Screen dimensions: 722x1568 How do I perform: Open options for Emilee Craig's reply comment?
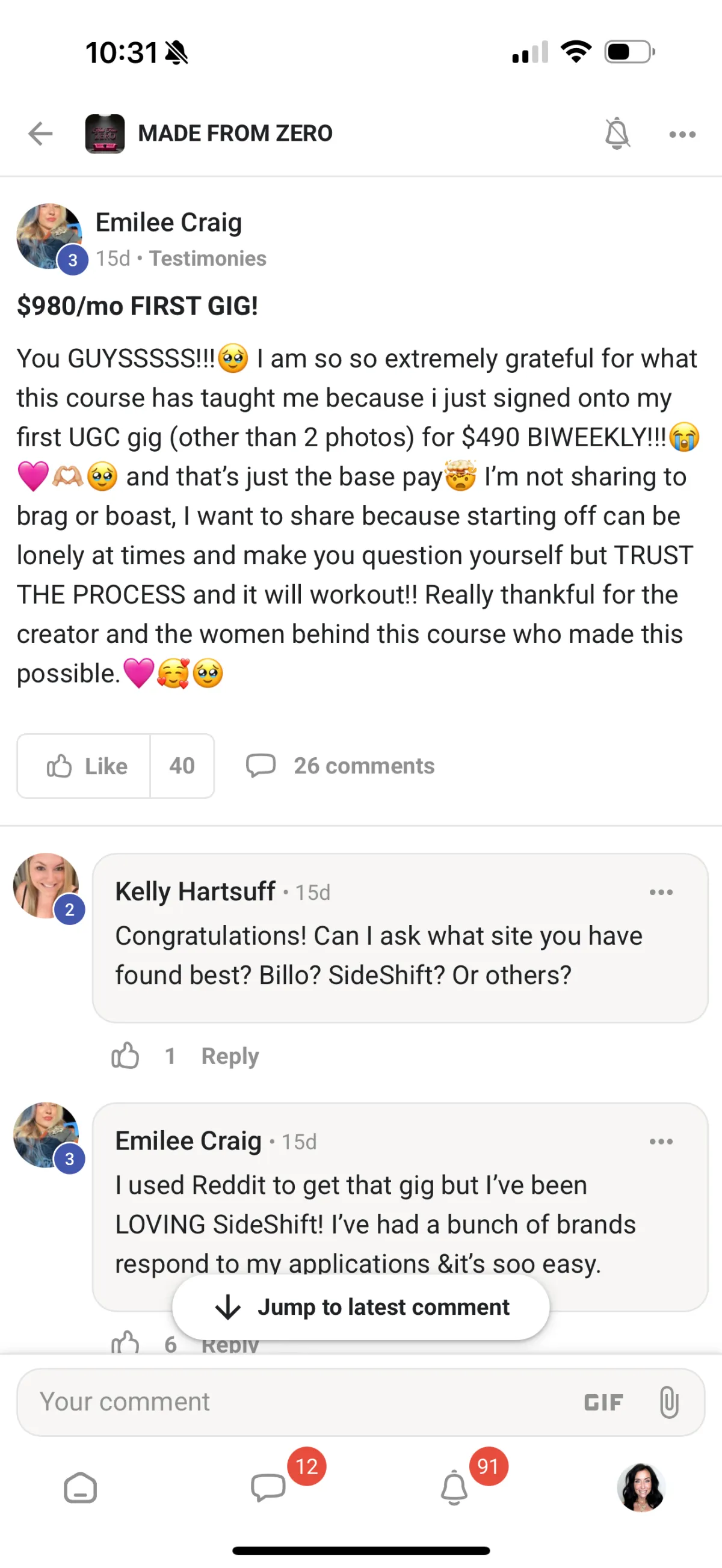point(661,1142)
